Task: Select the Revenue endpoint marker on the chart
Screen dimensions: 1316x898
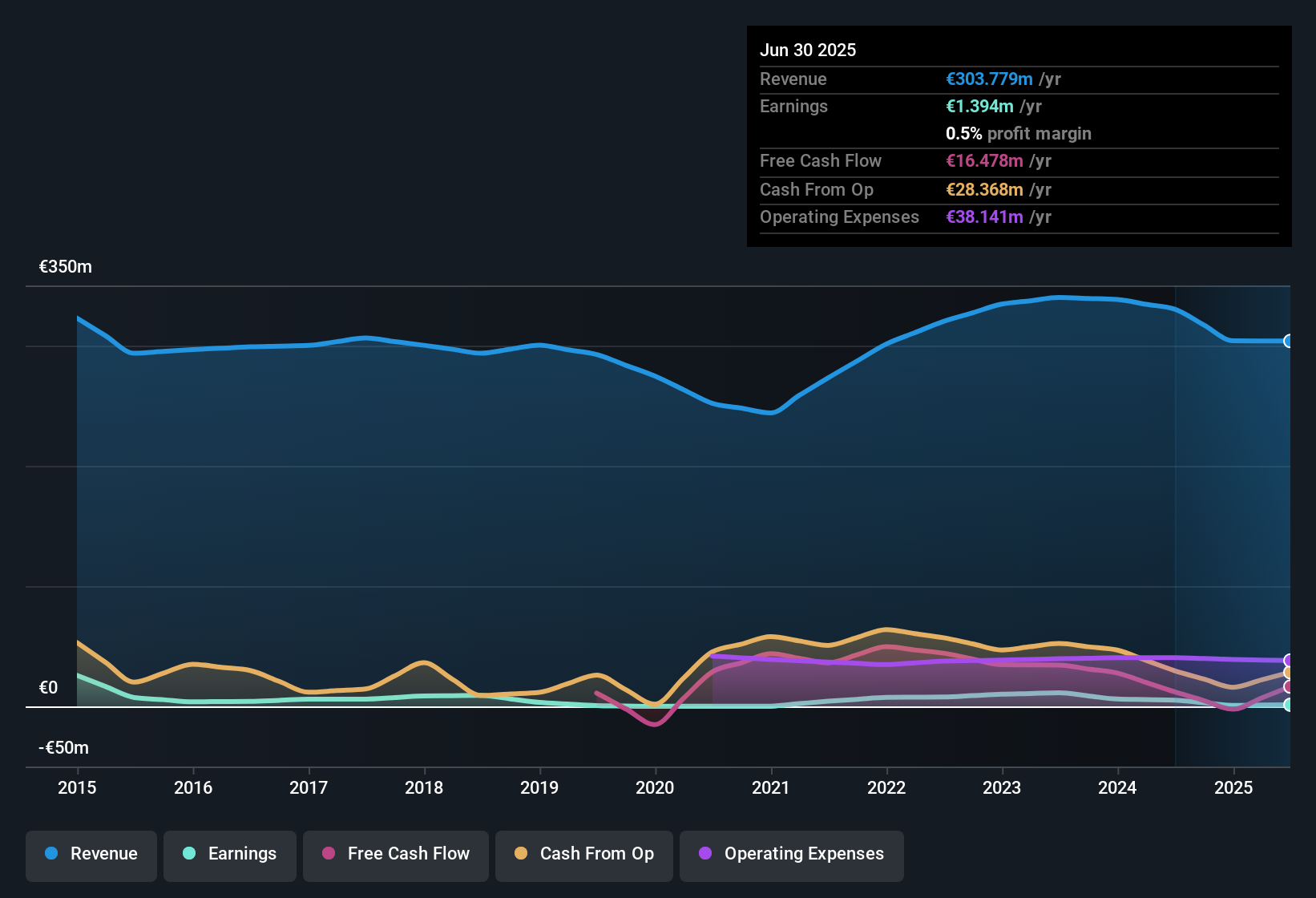Action: click(x=1288, y=341)
